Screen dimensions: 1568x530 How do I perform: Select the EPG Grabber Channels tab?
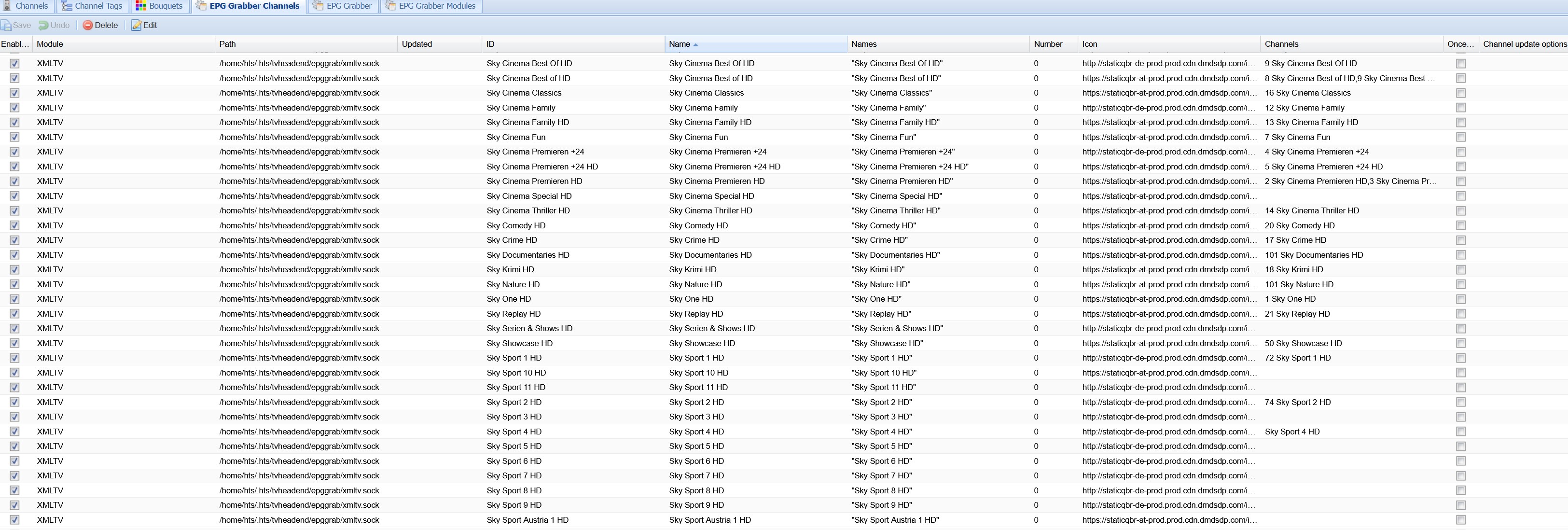point(248,6)
